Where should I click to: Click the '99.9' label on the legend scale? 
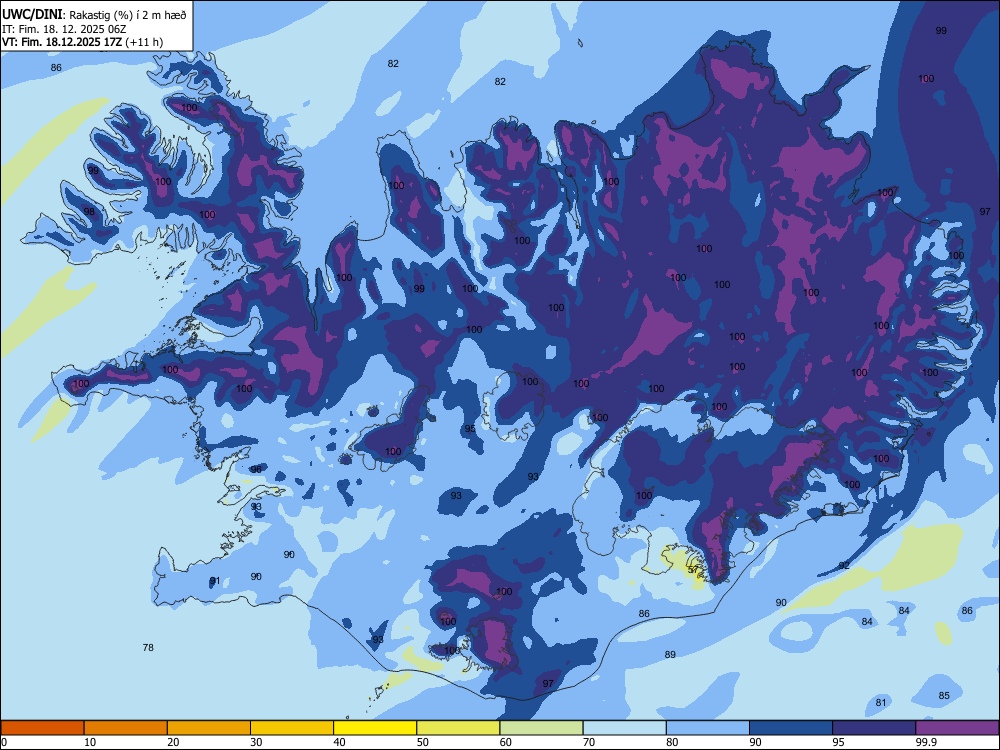(926, 742)
